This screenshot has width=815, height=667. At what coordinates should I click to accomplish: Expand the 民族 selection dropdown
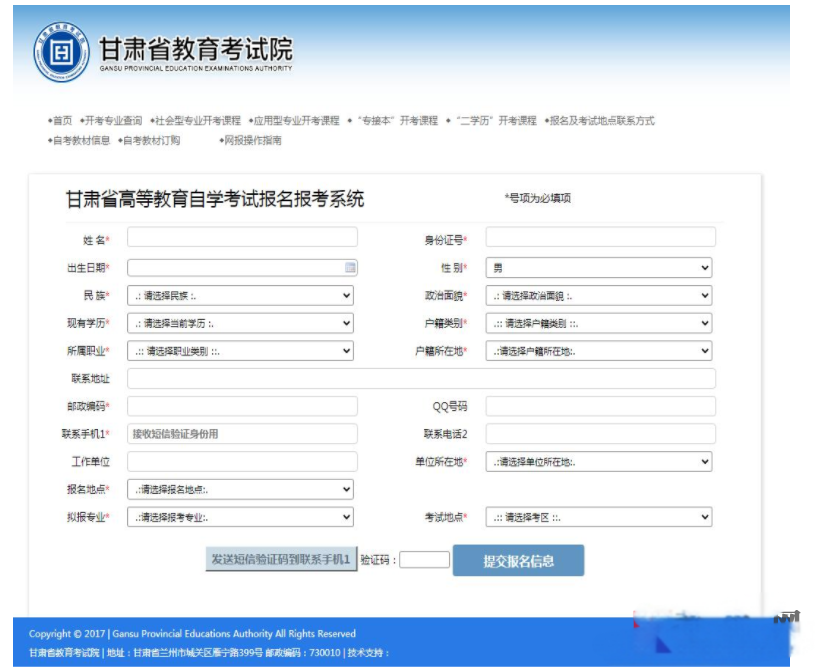point(240,296)
